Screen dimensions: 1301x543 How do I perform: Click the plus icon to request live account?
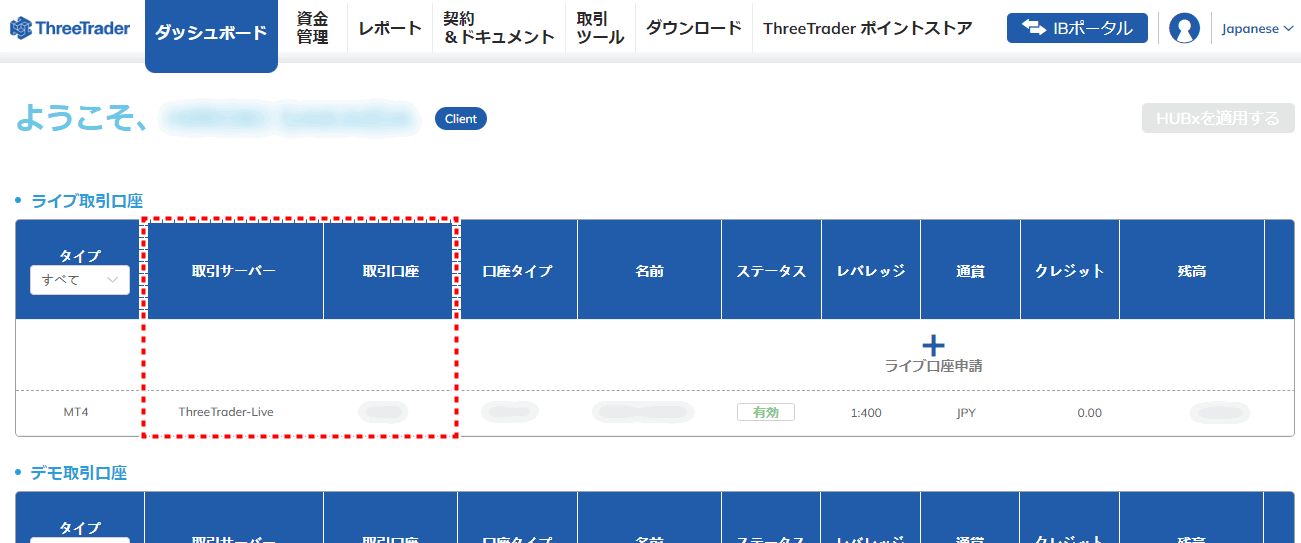point(933,345)
